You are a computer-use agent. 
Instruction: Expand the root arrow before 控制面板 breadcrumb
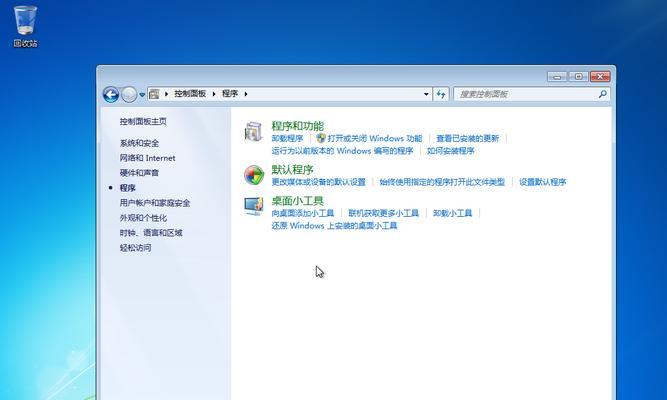pos(166,94)
